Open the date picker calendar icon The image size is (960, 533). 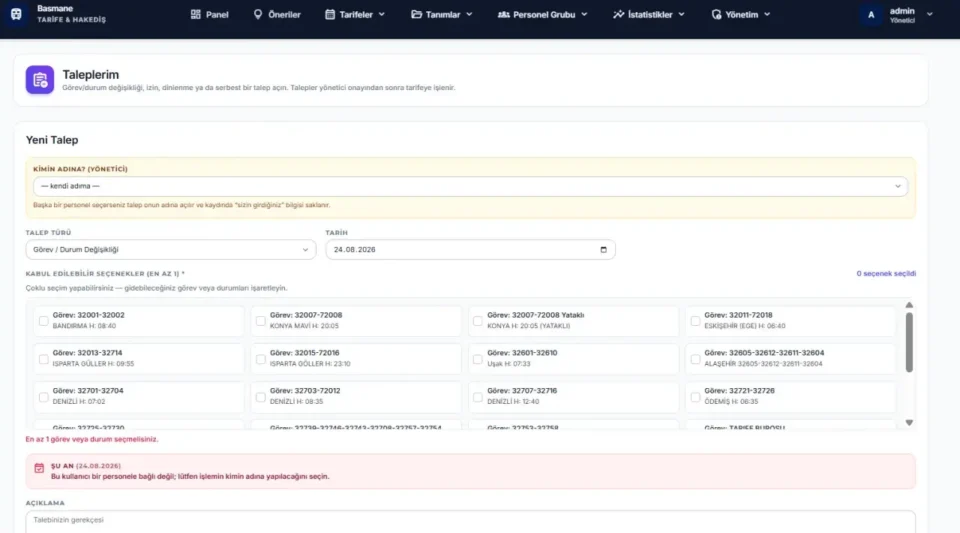click(603, 250)
